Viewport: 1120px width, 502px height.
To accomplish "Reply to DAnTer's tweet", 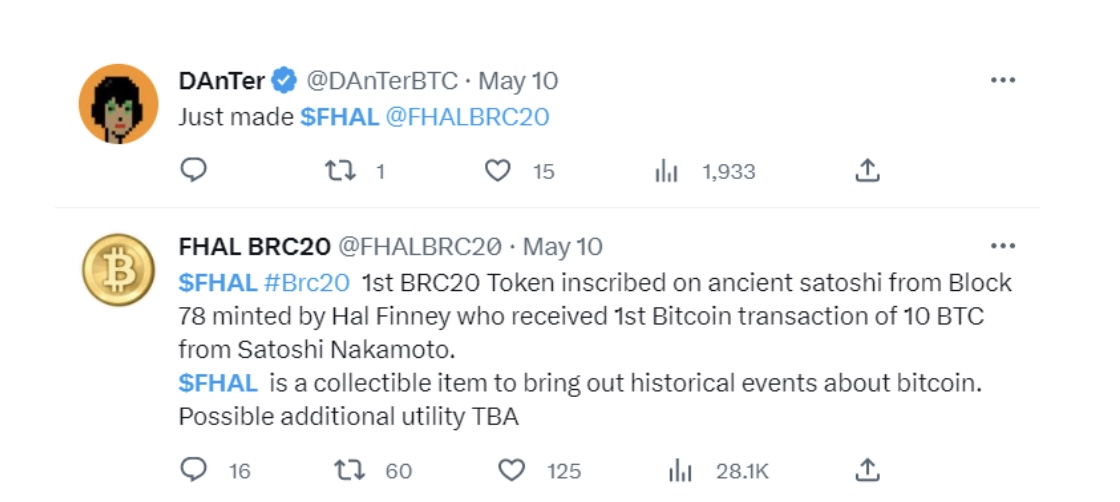I will (193, 171).
